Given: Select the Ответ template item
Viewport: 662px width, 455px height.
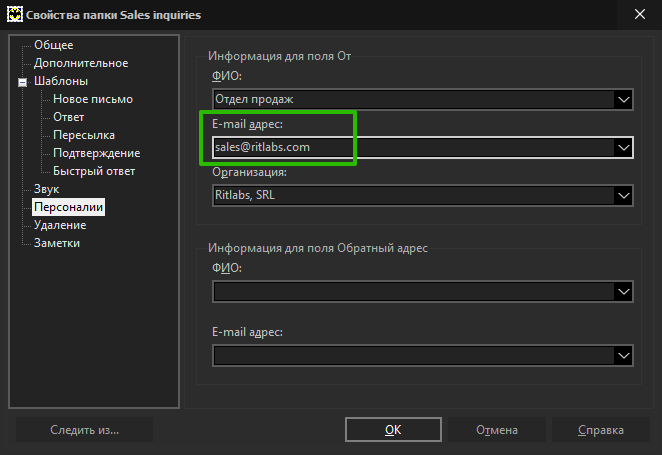Looking at the screenshot, I should pos(68,117).
